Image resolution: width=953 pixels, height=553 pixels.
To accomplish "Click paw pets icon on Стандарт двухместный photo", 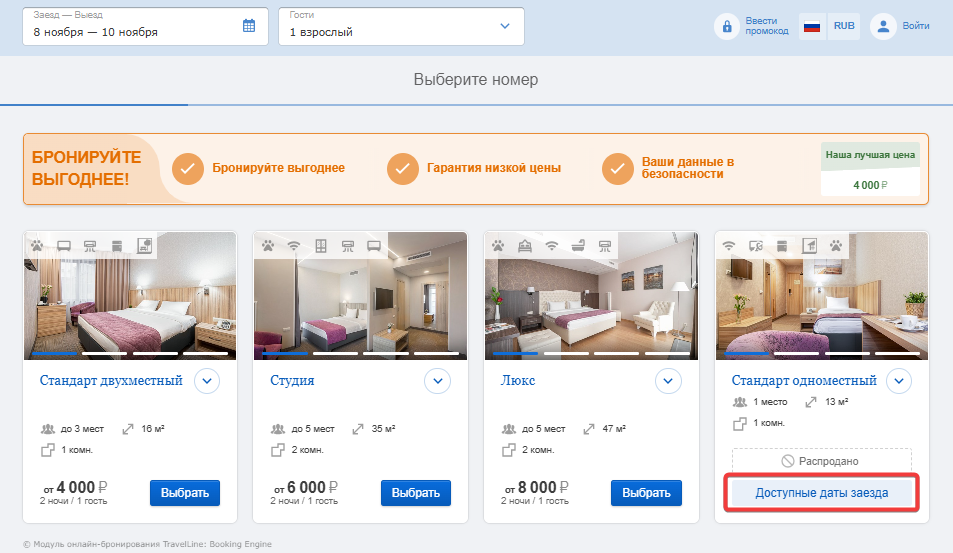I will click(37, 246).
